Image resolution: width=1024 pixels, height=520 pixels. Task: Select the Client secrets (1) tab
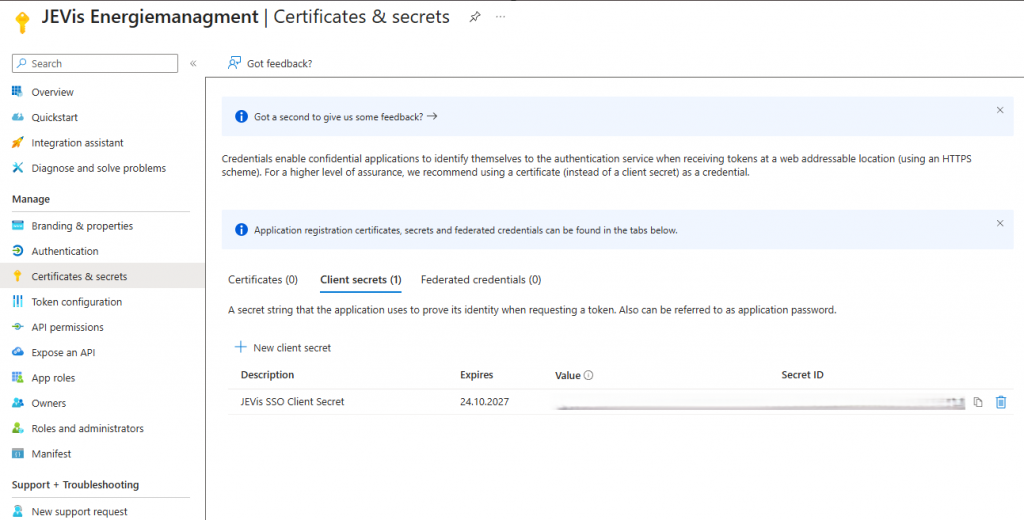click(360, 280)
